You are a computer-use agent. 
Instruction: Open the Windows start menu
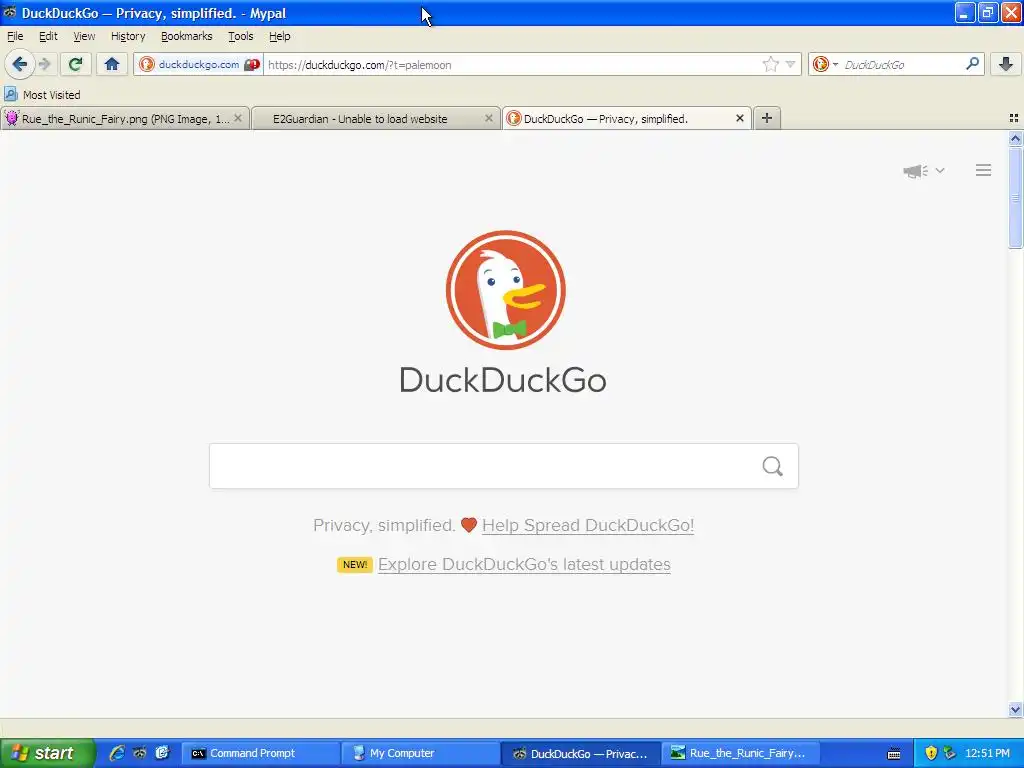coord(47,753)
